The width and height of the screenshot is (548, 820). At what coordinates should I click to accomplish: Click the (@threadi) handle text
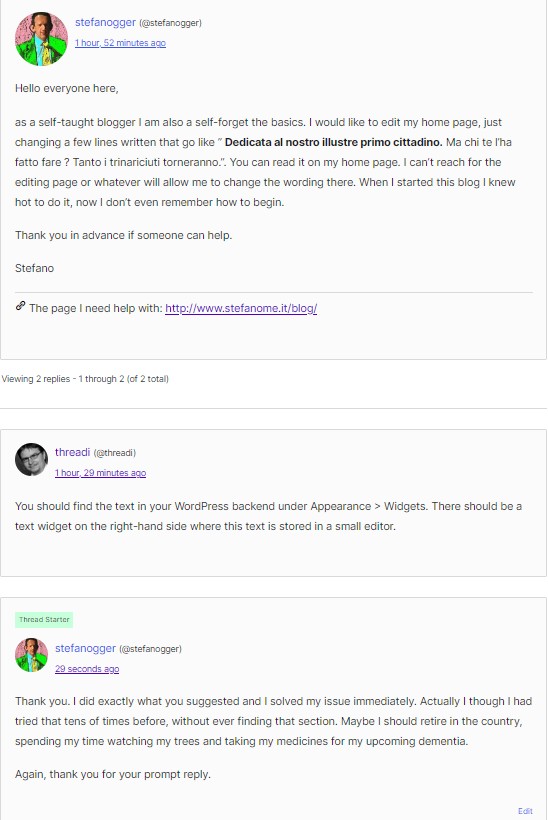(115, 453)
